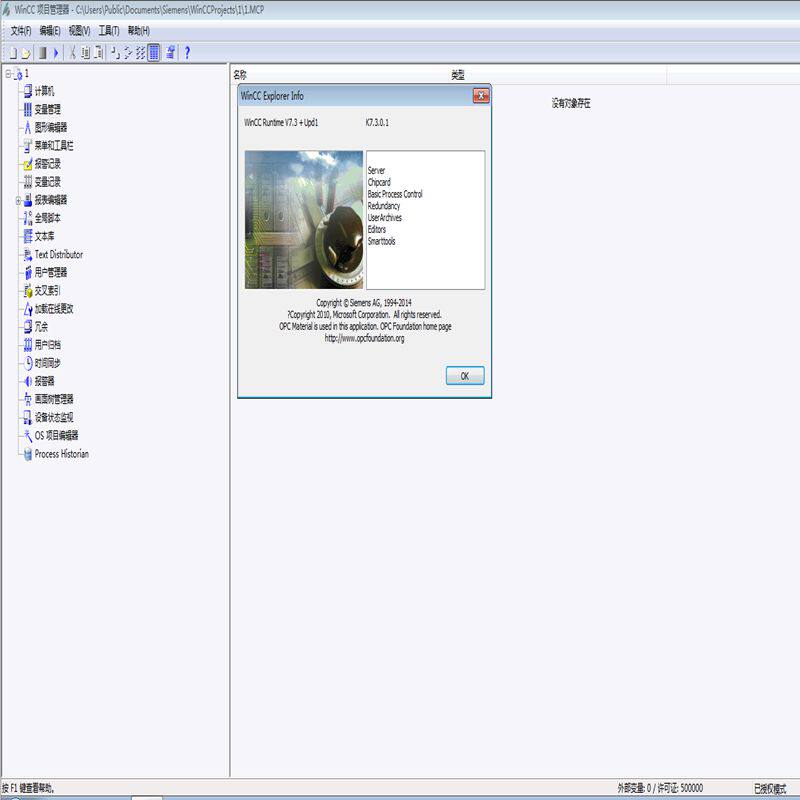Click the Properties toolbar icon
800x800 pixels.
[170, 53]
